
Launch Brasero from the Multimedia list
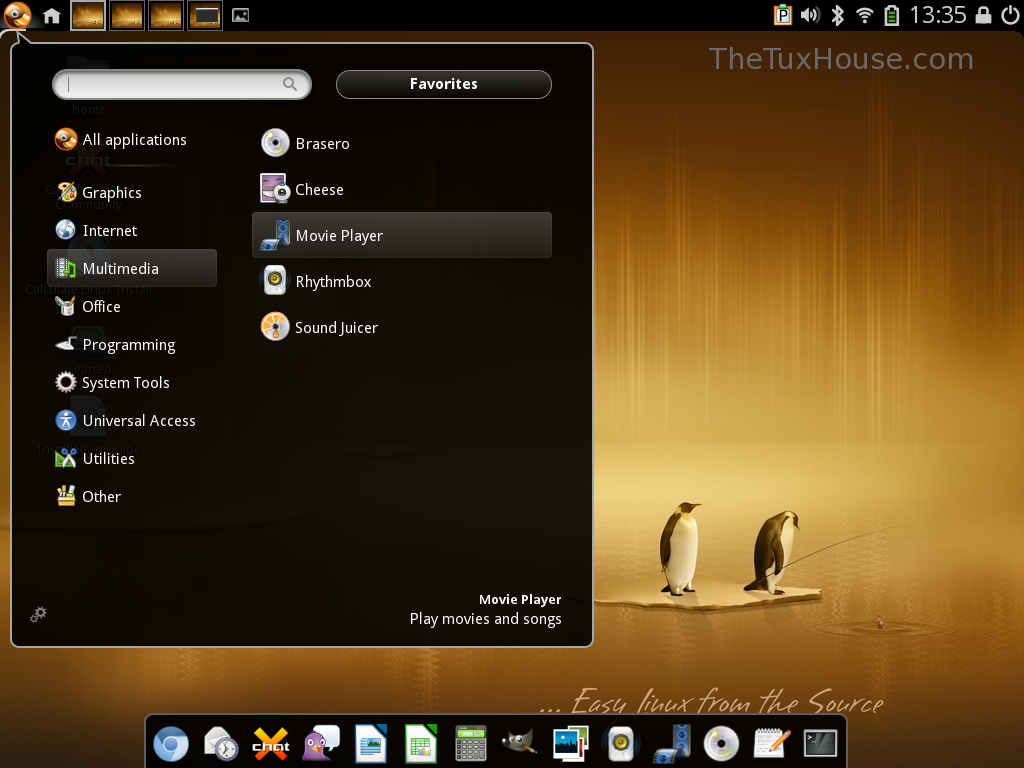point(322,144)
